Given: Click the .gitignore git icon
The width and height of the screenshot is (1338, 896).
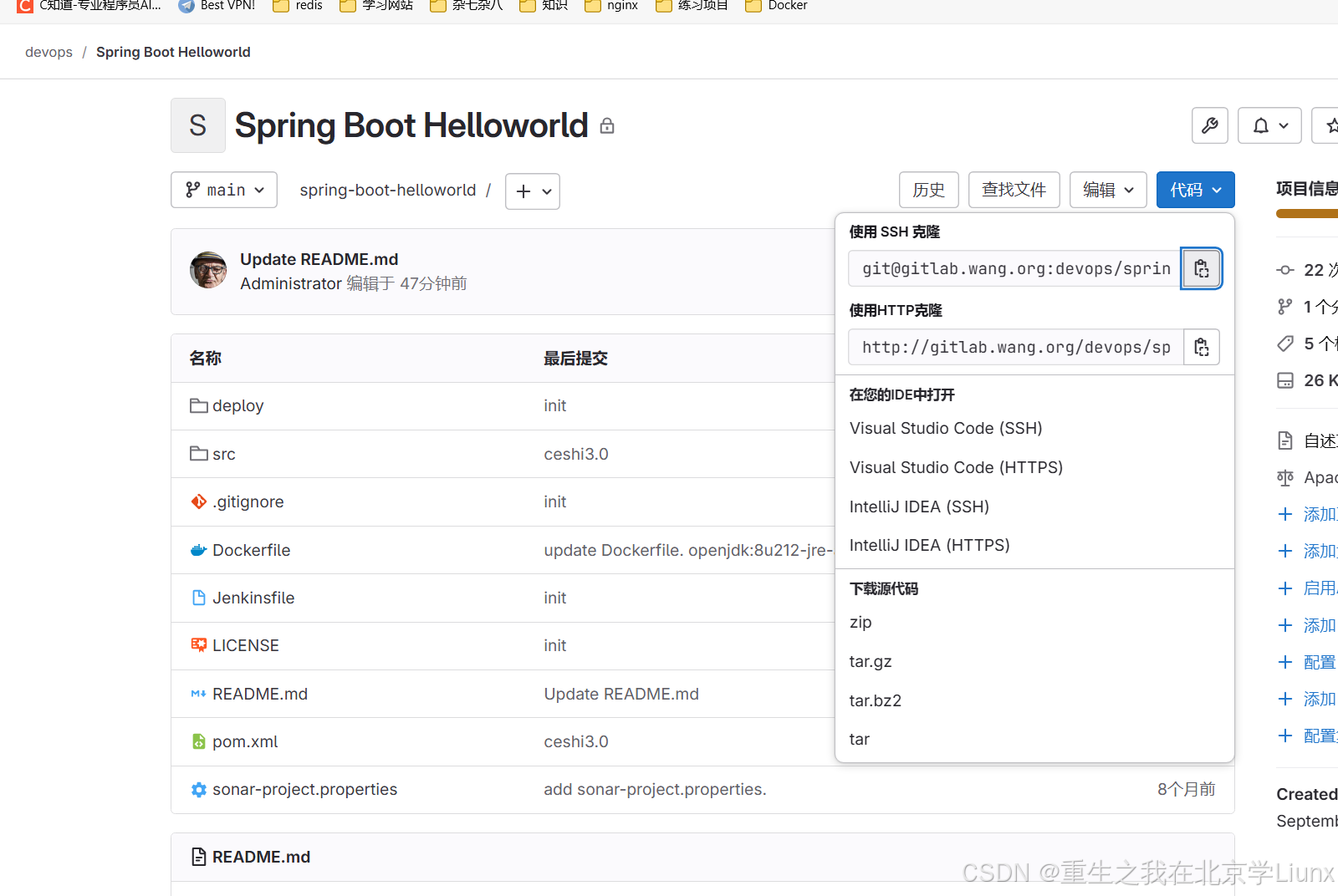Looking at the screenshot, I should (199, 501).
